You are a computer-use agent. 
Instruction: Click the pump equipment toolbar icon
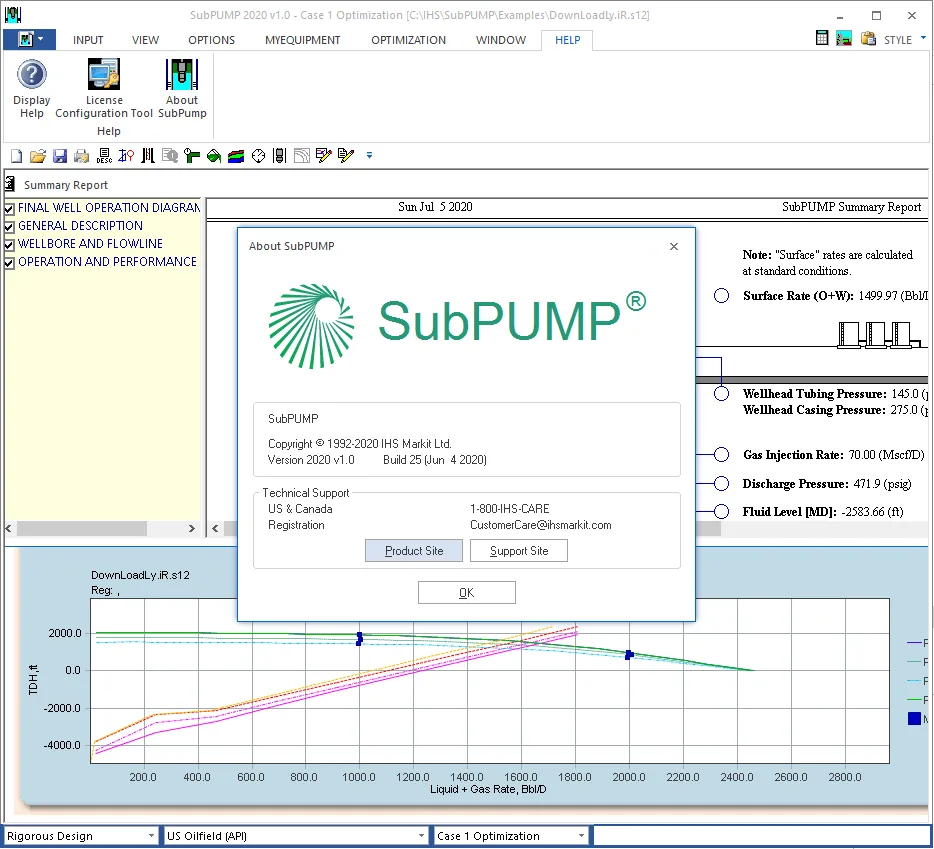click(279, 156)
